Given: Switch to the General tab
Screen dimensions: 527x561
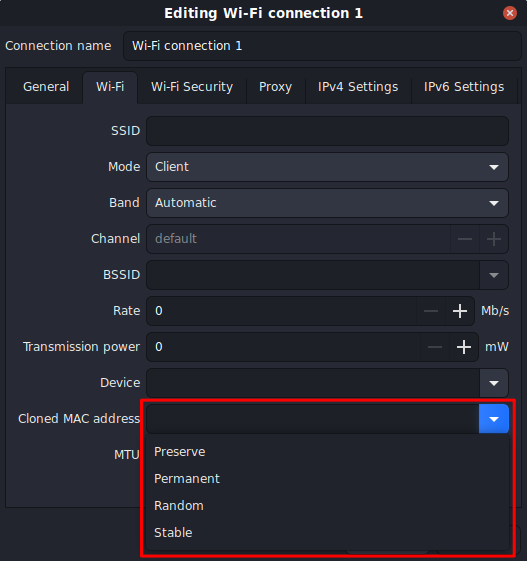Looking at the screenshot, I should point(46,87).
